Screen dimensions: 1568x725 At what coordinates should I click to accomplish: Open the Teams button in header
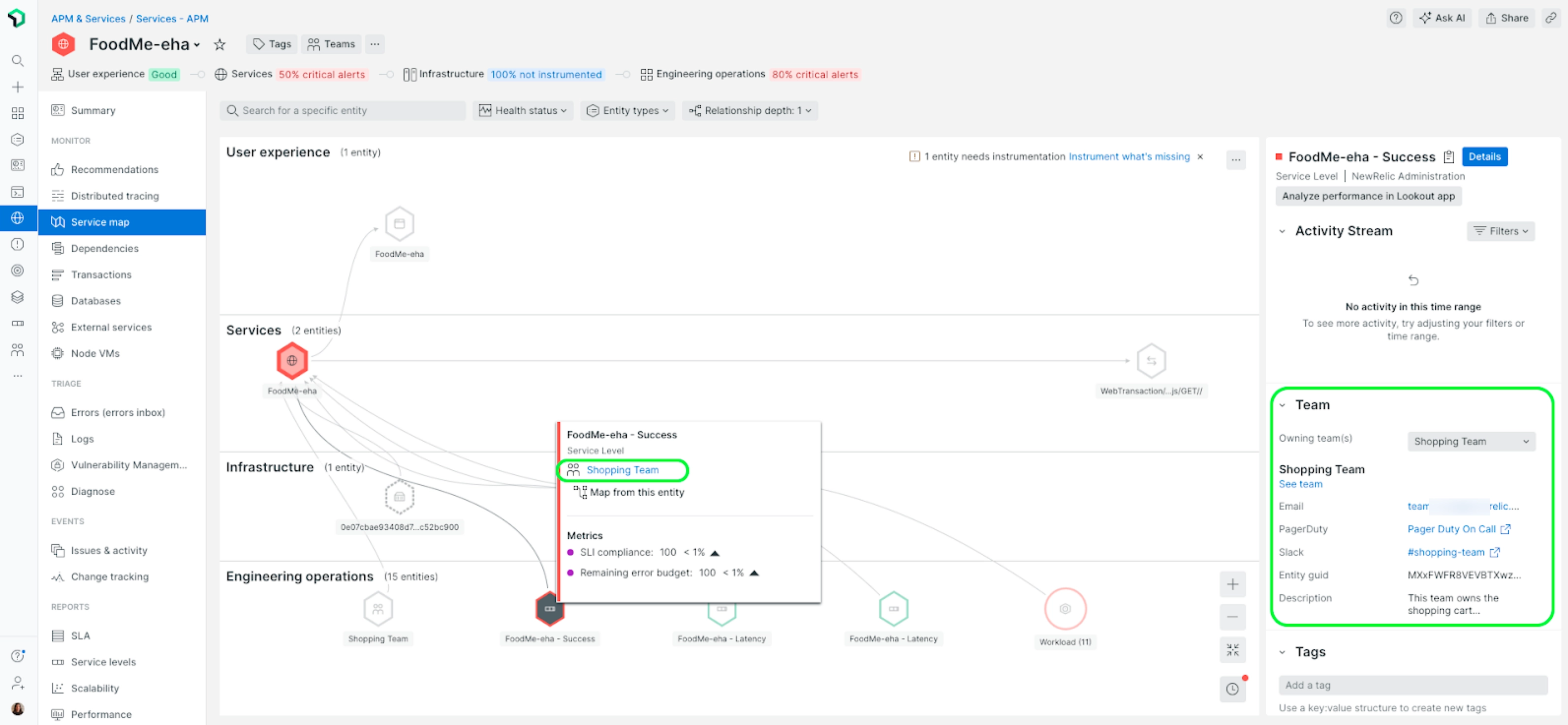(x=331, y=44)
